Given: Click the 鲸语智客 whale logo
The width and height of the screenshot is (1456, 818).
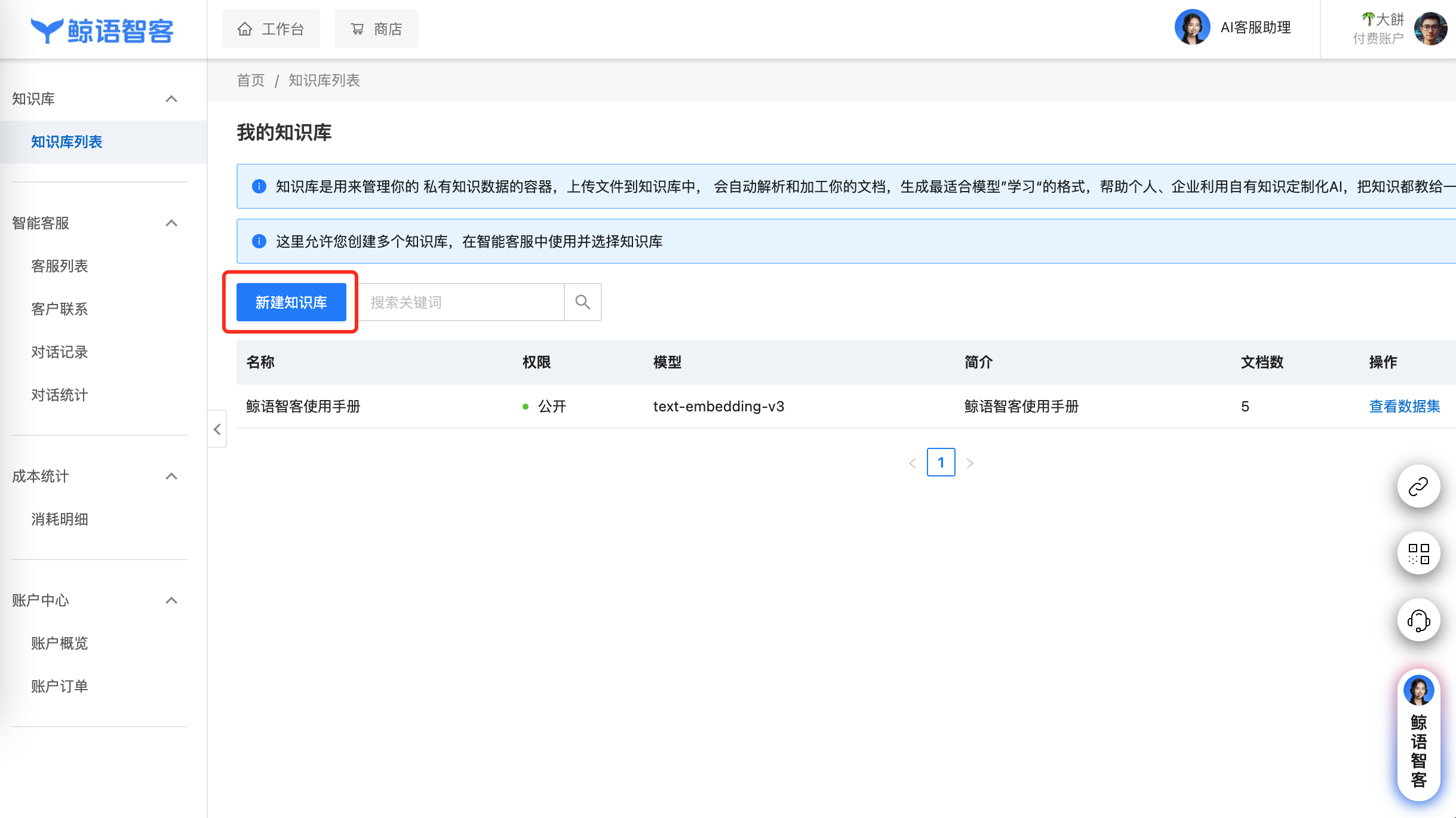Looking at the screenshot, I should tap(102, 30).
